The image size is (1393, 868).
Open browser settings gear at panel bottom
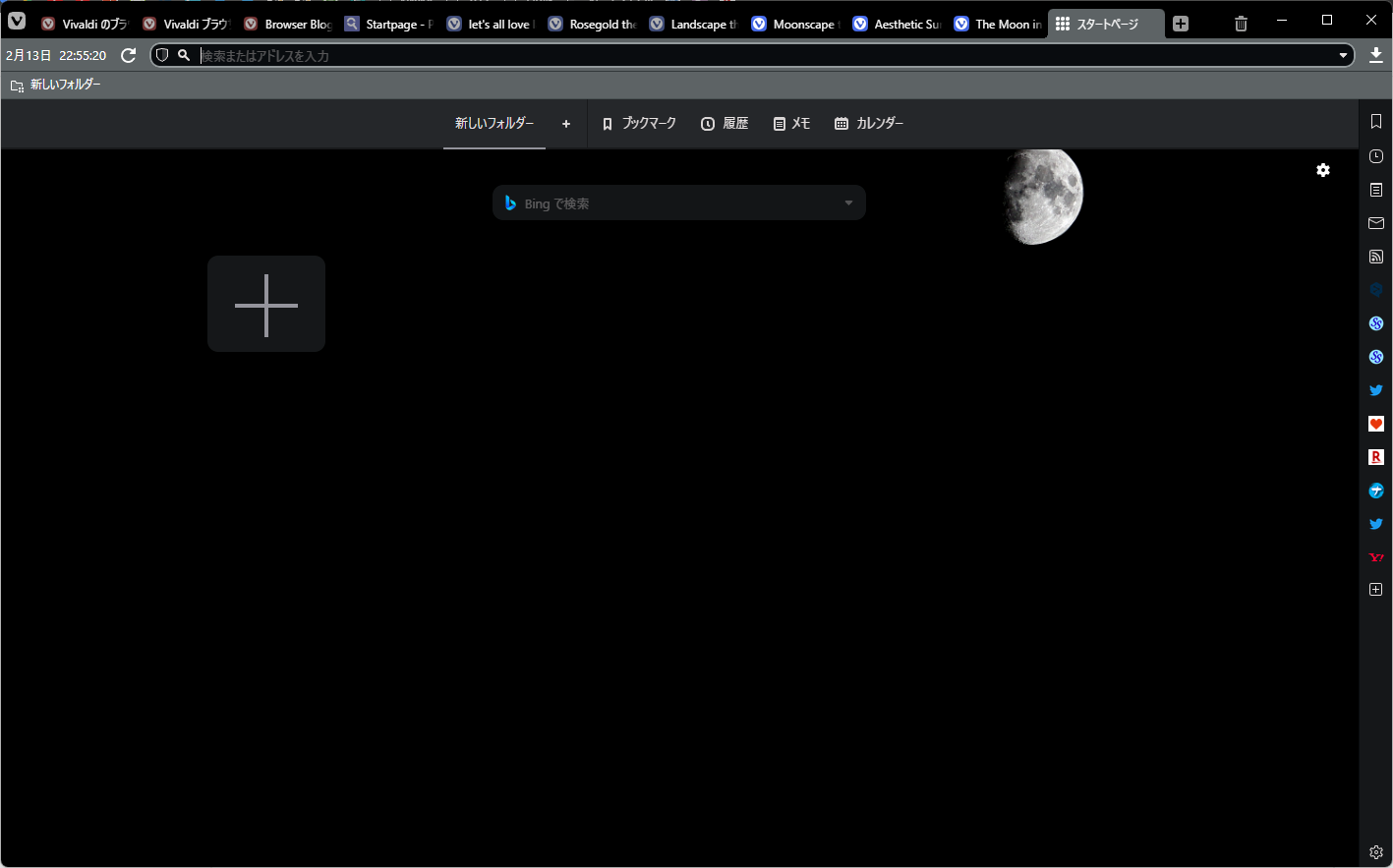[1376, 852]
